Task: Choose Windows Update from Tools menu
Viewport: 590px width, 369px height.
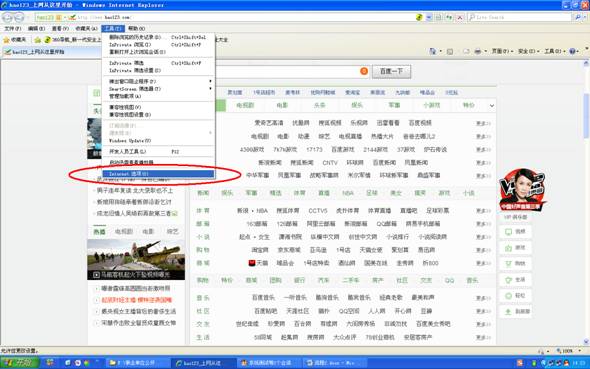Action: pyautogui.click(x=158, y=140)
